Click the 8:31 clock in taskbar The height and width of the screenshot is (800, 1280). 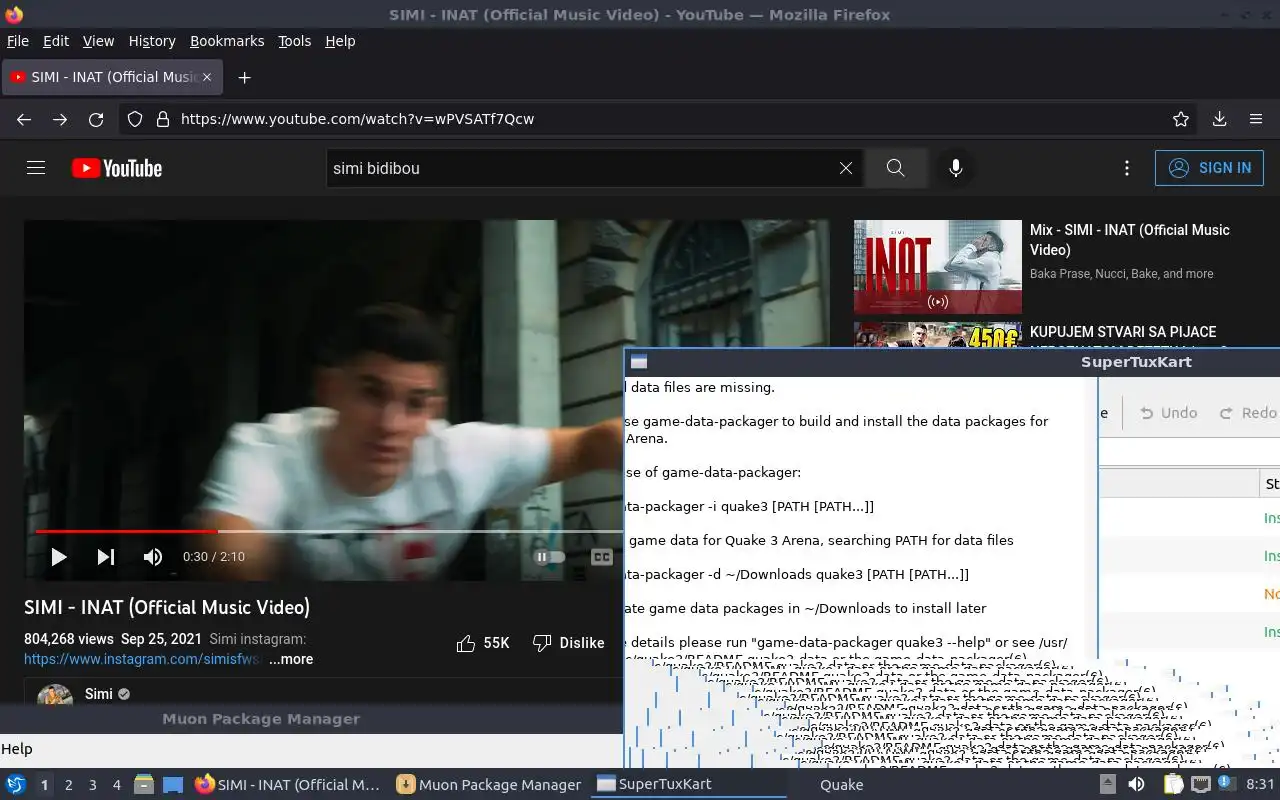(1261, 785)
